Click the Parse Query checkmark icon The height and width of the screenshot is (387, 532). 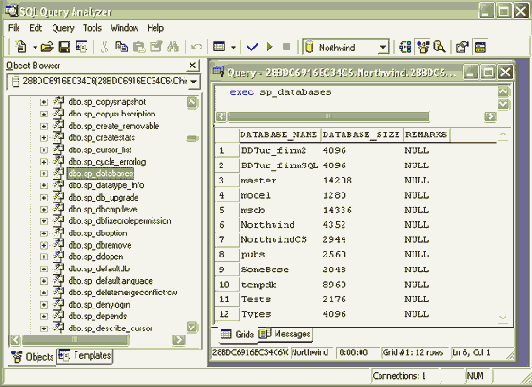click(252, 47)
